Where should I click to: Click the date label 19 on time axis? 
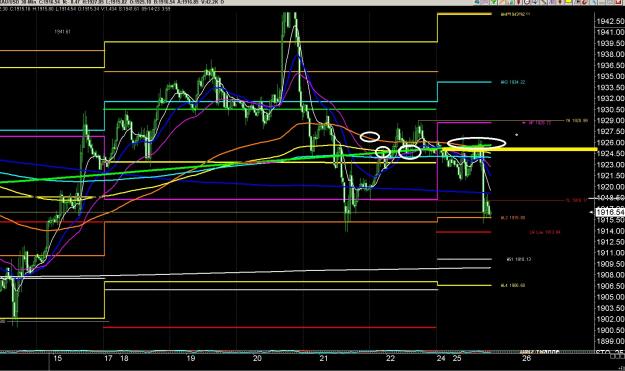[191, 358]
